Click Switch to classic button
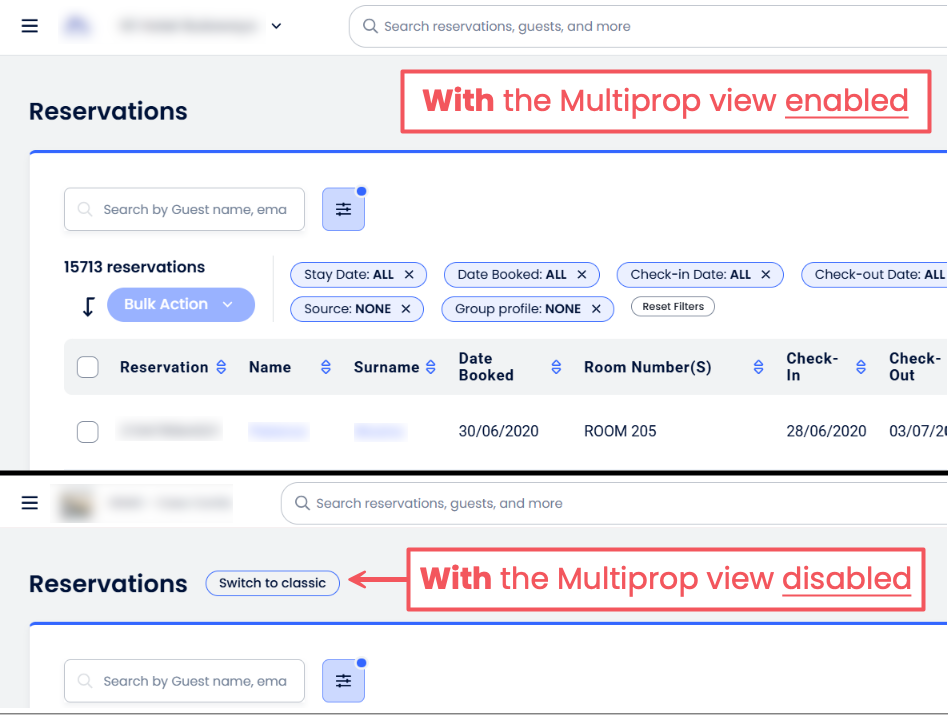Screen dimensions: 948x715 272,583
